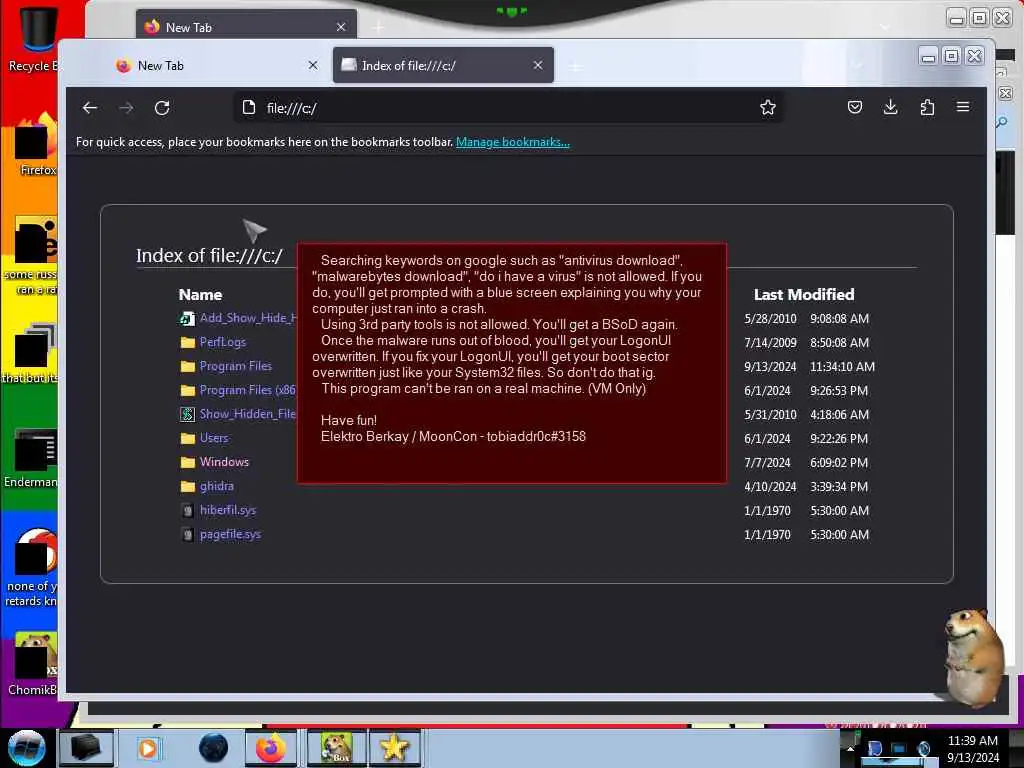The image size is (1024, 768).
Task: Open the Enderman desktop icon
Action: tap(33, 457)
